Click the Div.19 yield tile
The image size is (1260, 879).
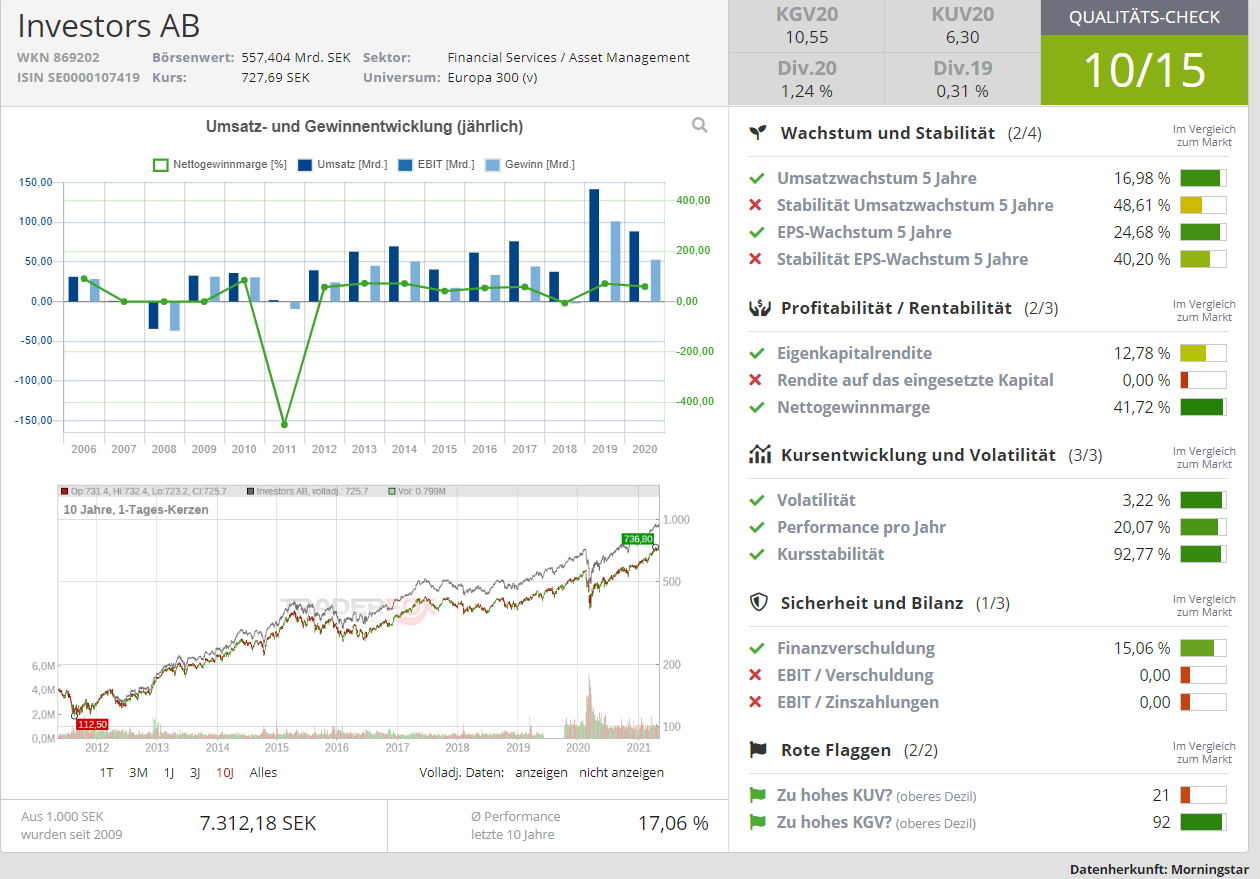point(962,79)
